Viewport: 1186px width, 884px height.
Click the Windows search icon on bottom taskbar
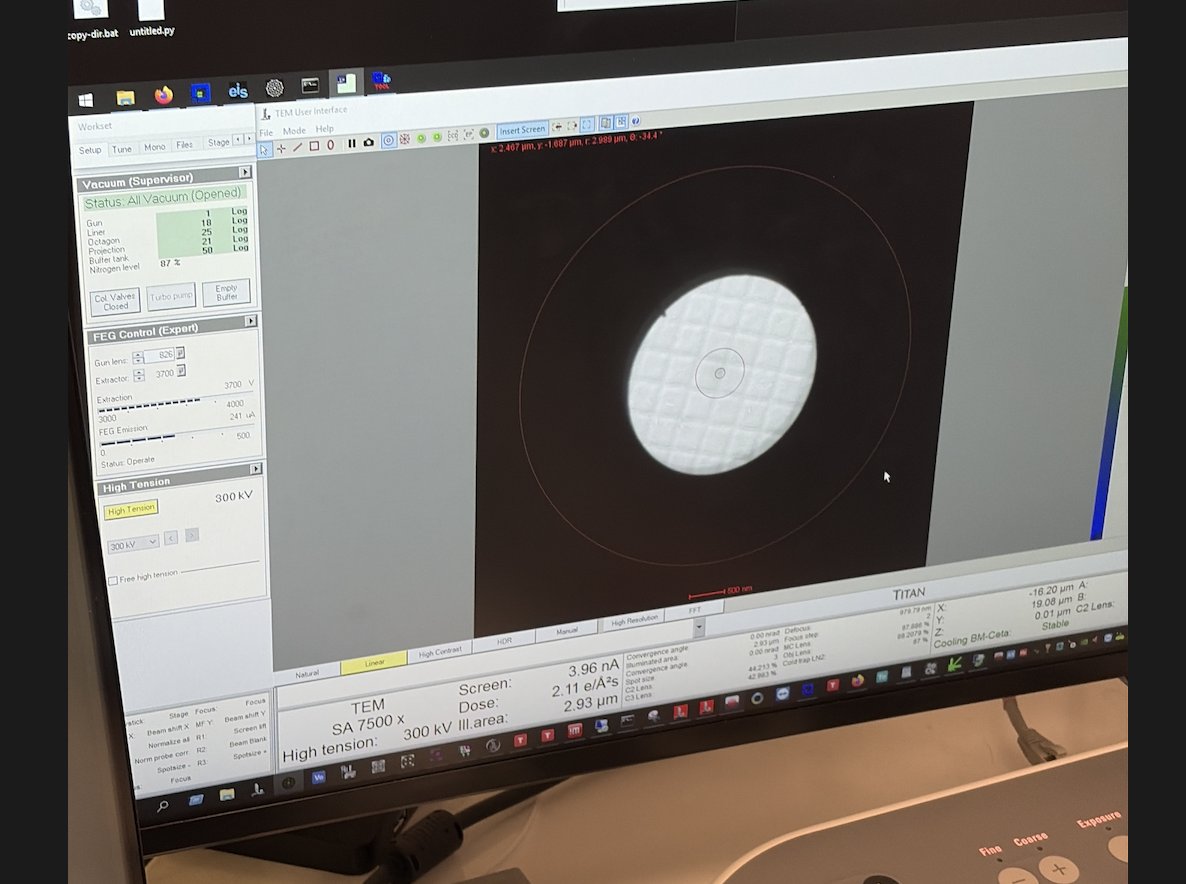tap(162, 806)
